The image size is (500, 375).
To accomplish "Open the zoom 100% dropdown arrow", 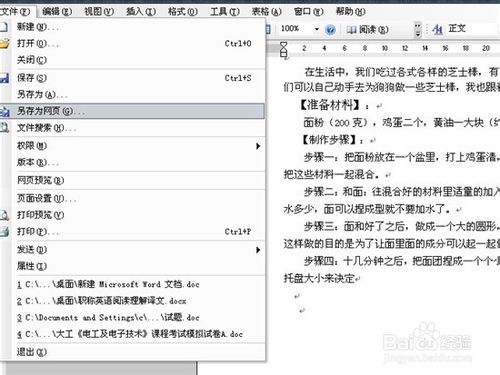I will (x=317, y=29).
